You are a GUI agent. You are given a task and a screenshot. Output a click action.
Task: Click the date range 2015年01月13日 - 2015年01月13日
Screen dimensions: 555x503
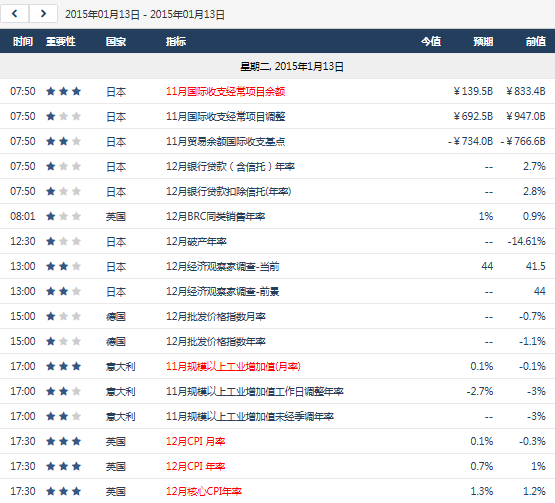coord(145,15)
